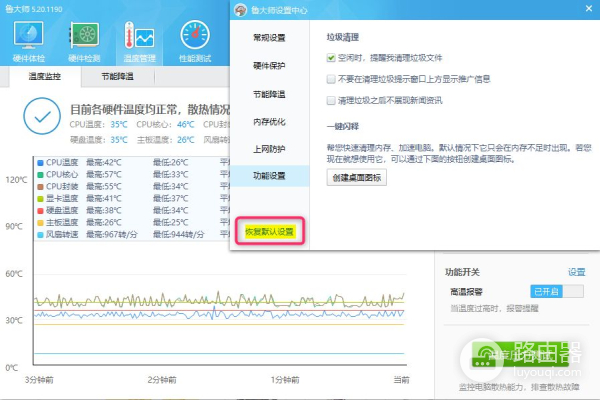Click orange 主板温度 legend swatch
Screen dimensions: 600x400
pyautogui.click(x=40, y=223)
